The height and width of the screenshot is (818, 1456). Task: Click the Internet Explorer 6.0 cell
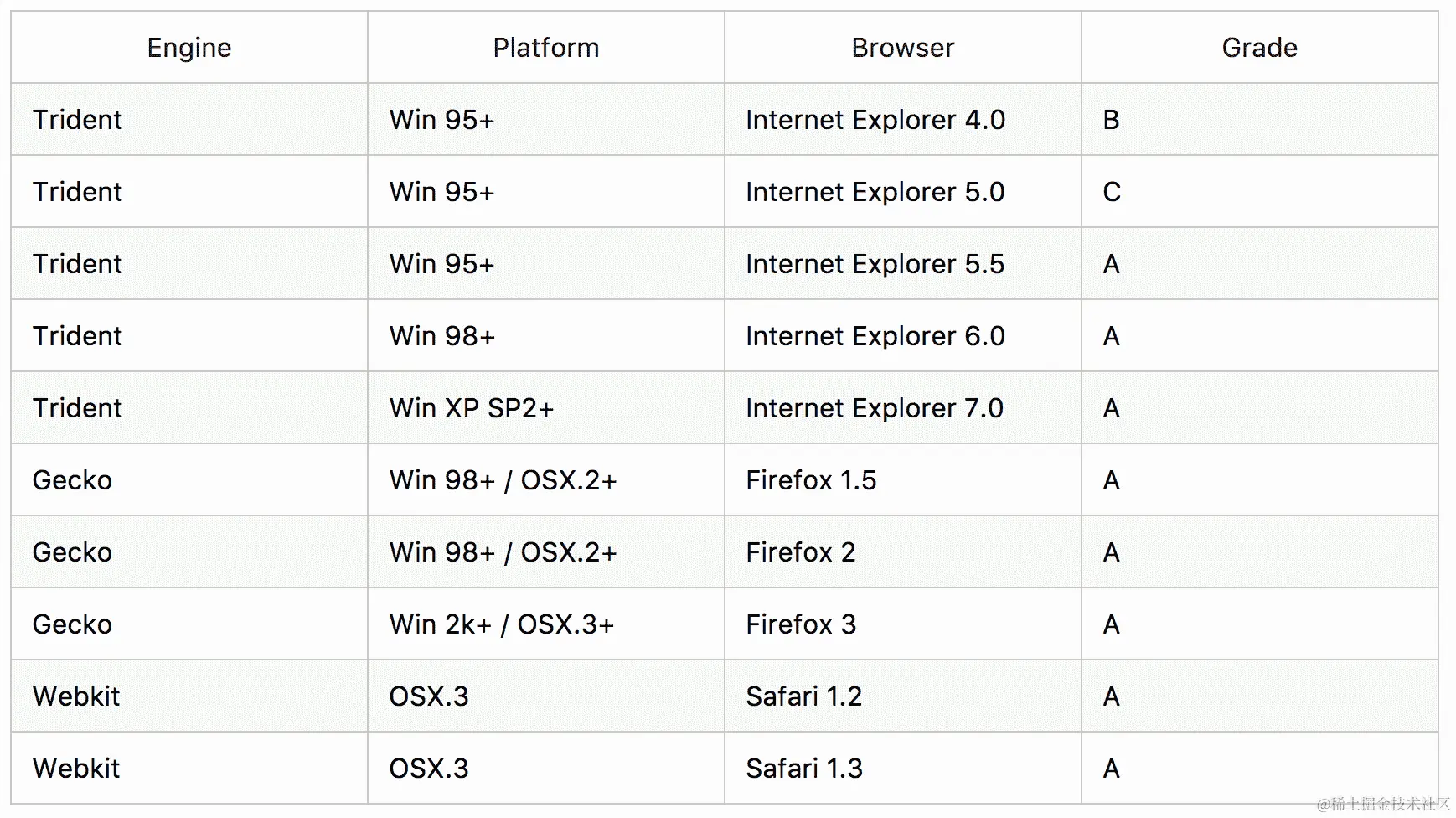[x=875, y=336]
